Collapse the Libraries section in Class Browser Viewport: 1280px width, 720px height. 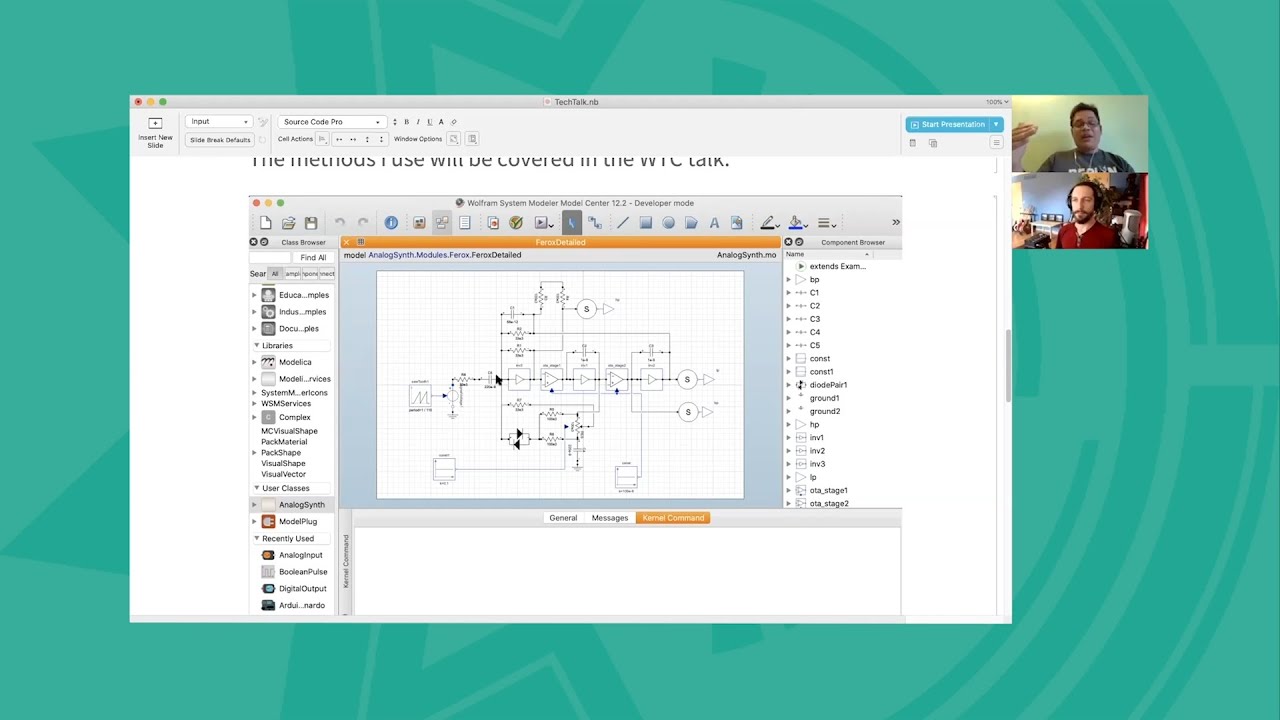click(256, 346)
